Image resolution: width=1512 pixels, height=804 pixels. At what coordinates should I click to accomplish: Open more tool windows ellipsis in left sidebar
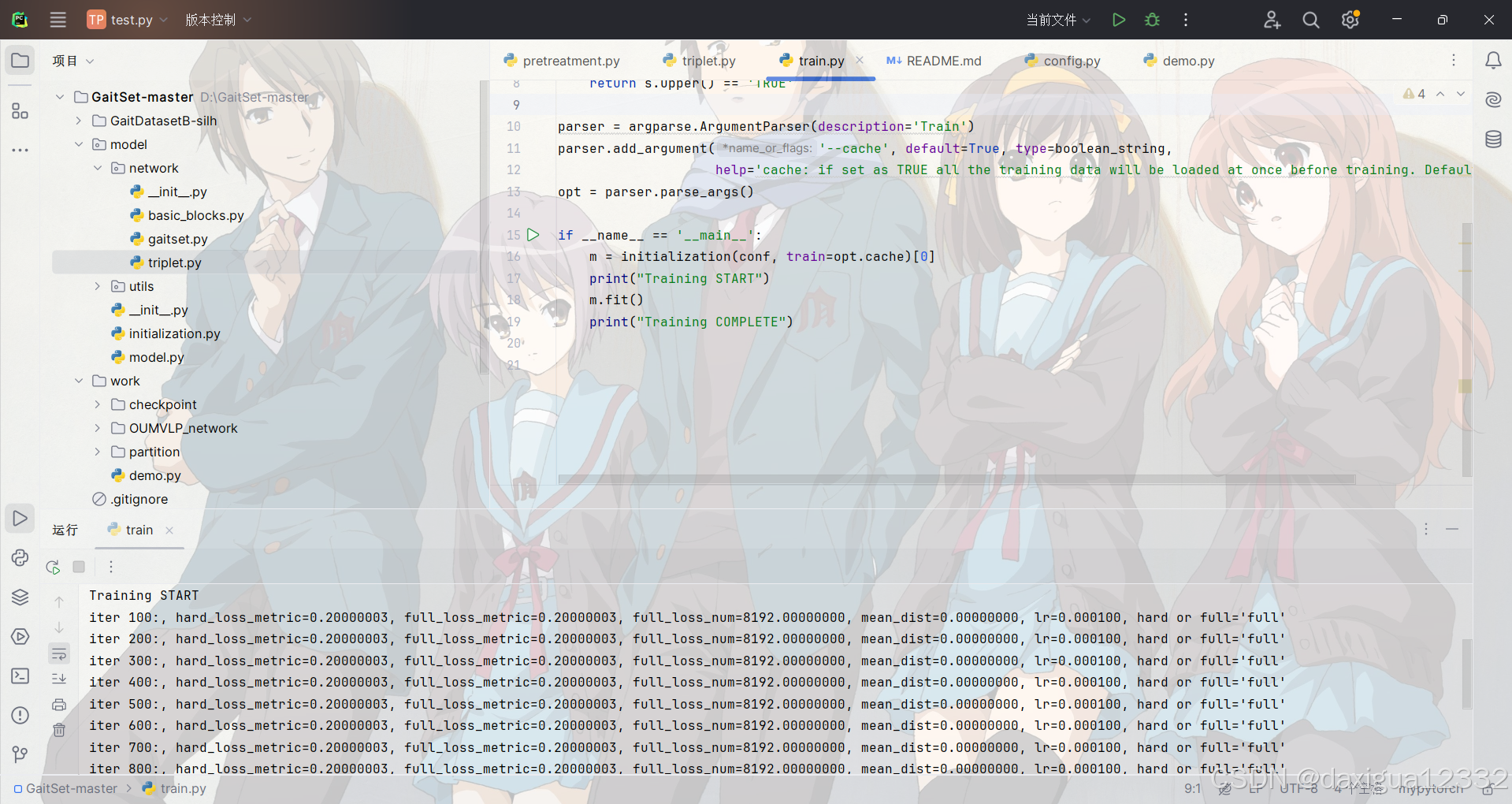click(x=20, y=150)
